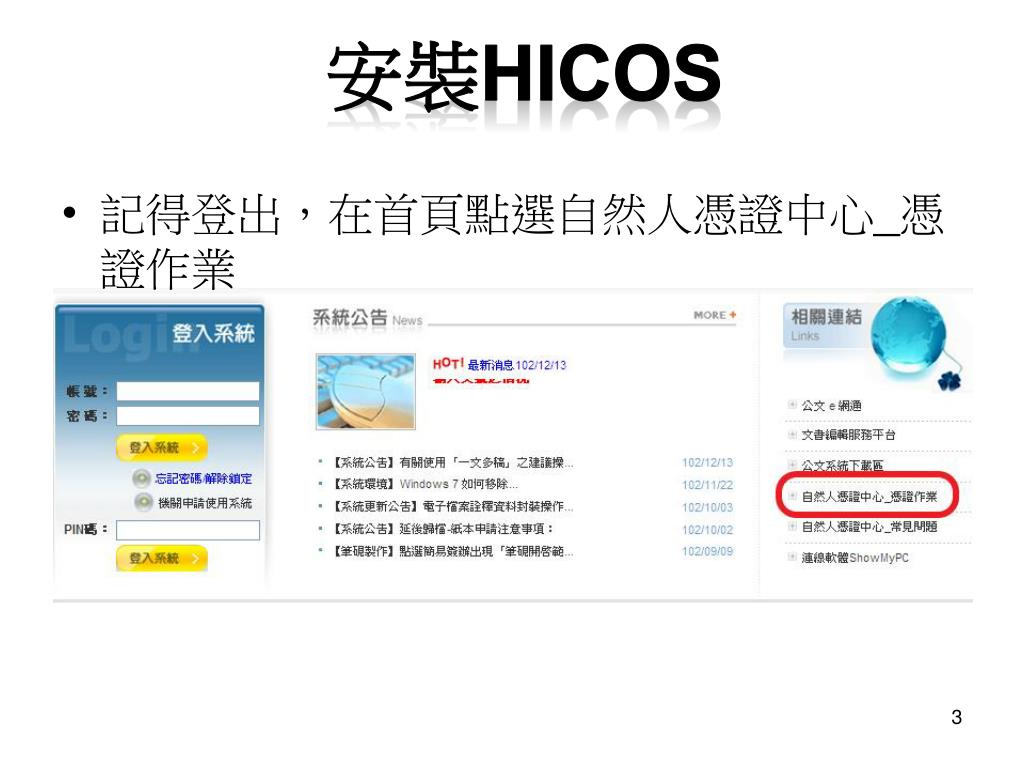This screenshot has height=768, width=1024.
Task: Click the 系統公告 News heading
Action: point(368,319)
